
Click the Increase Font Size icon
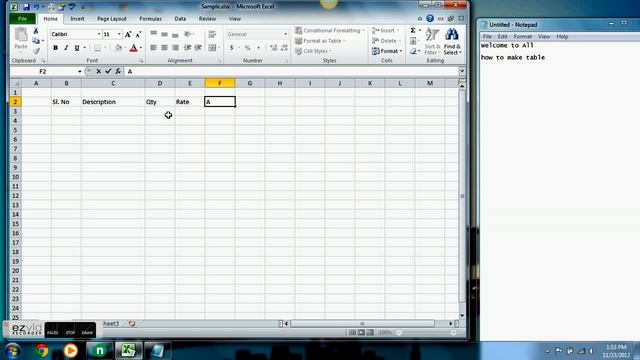128,35
